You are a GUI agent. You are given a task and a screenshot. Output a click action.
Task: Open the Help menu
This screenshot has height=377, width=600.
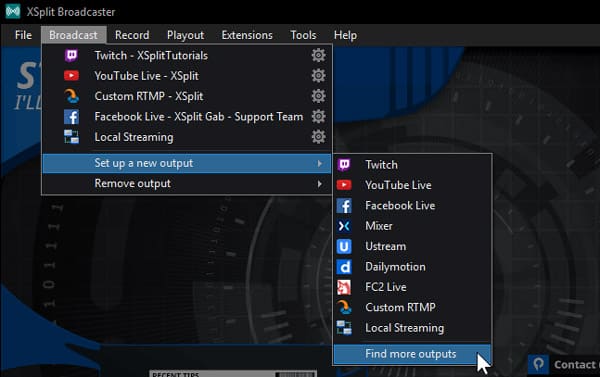click(345, 35)
